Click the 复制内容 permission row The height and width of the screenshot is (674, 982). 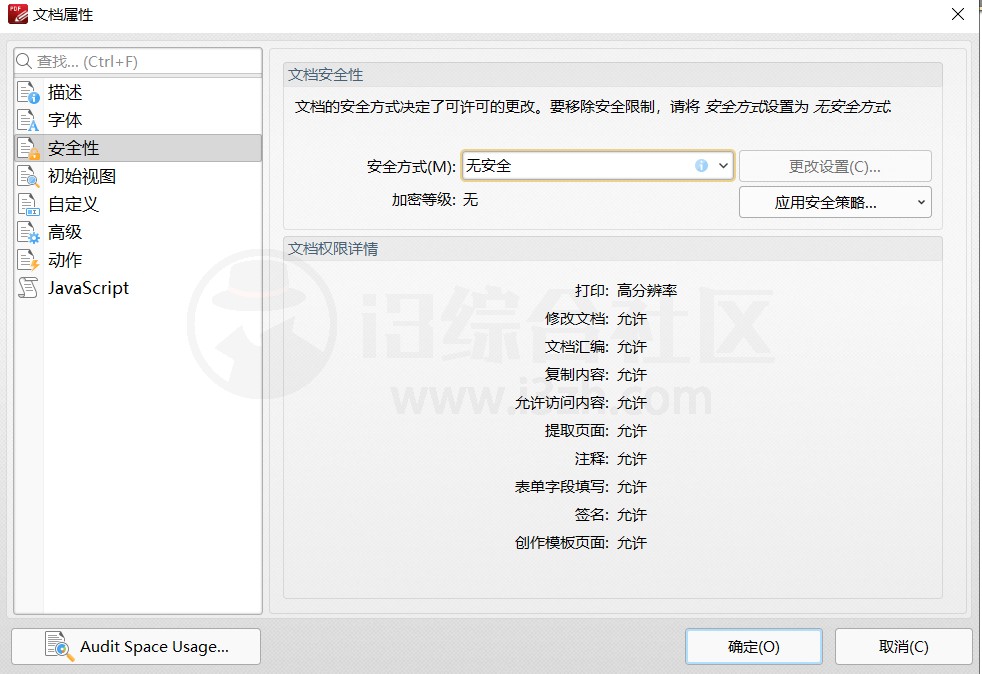[596, 375]
